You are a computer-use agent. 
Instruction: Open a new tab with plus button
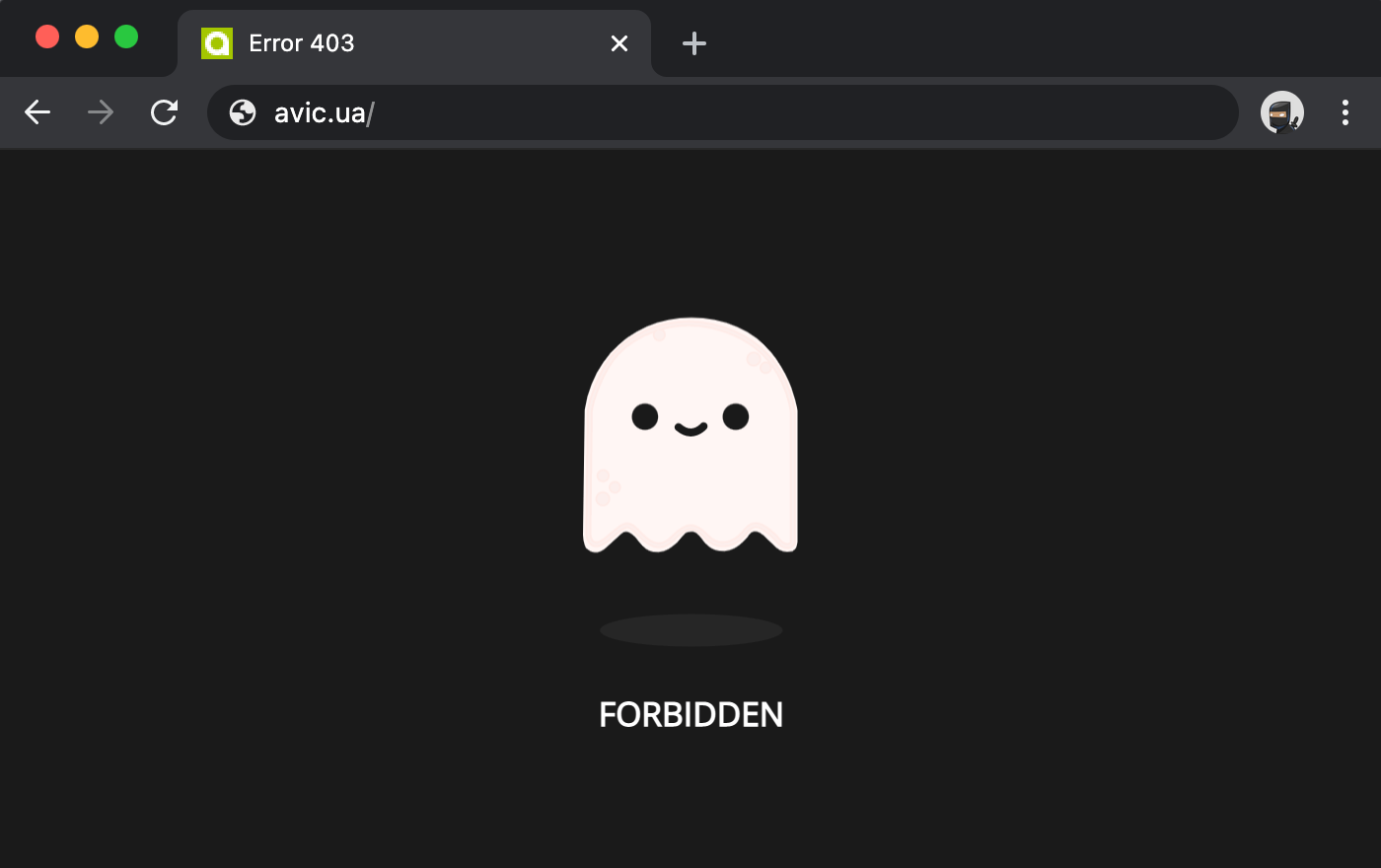(694, 43)
